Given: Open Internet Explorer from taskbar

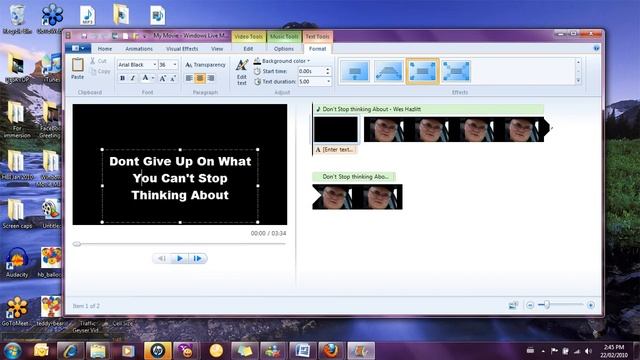Looking at the screenshot, I should 70,351.
